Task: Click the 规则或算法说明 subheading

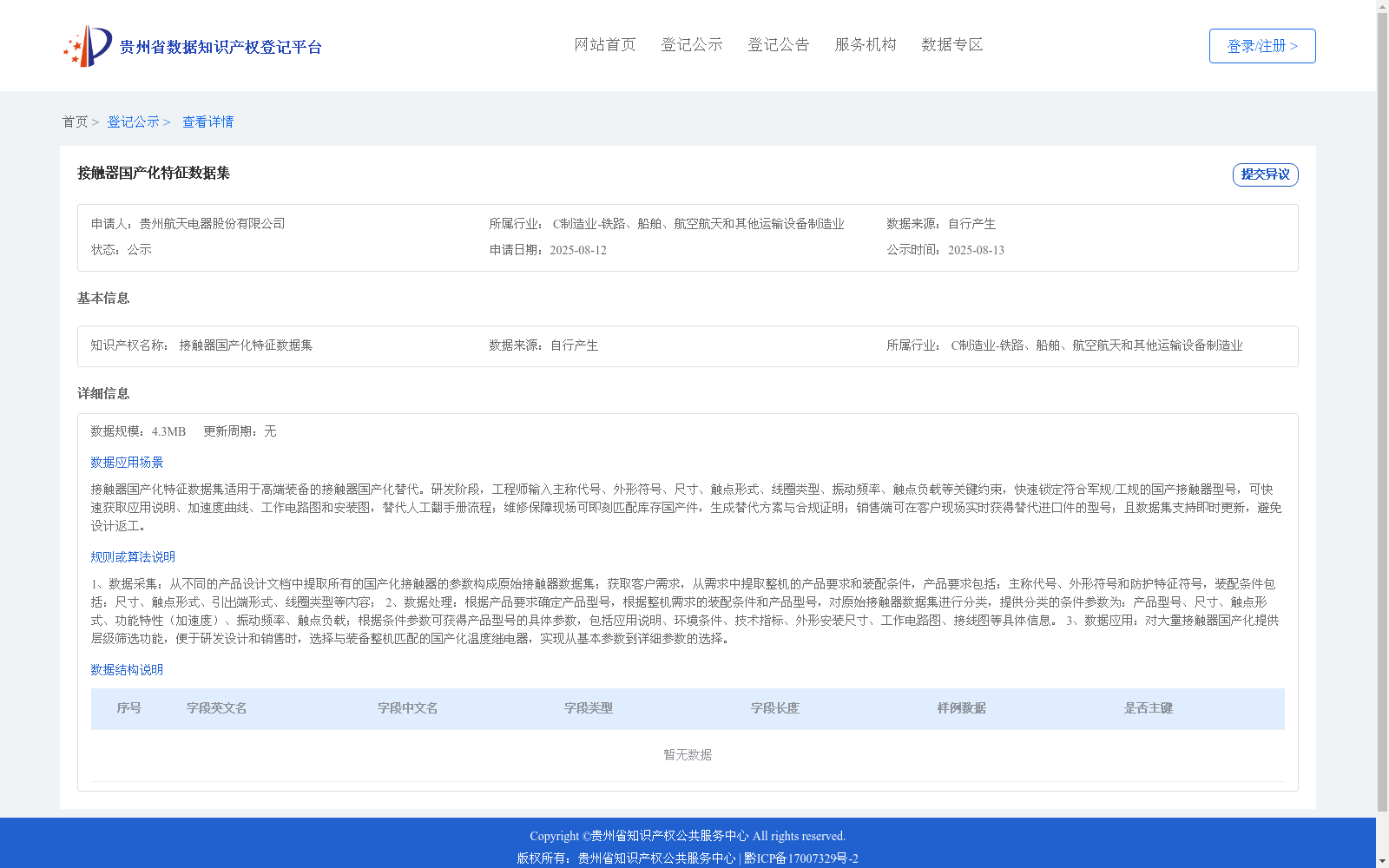Action: [x=133, y=557]
